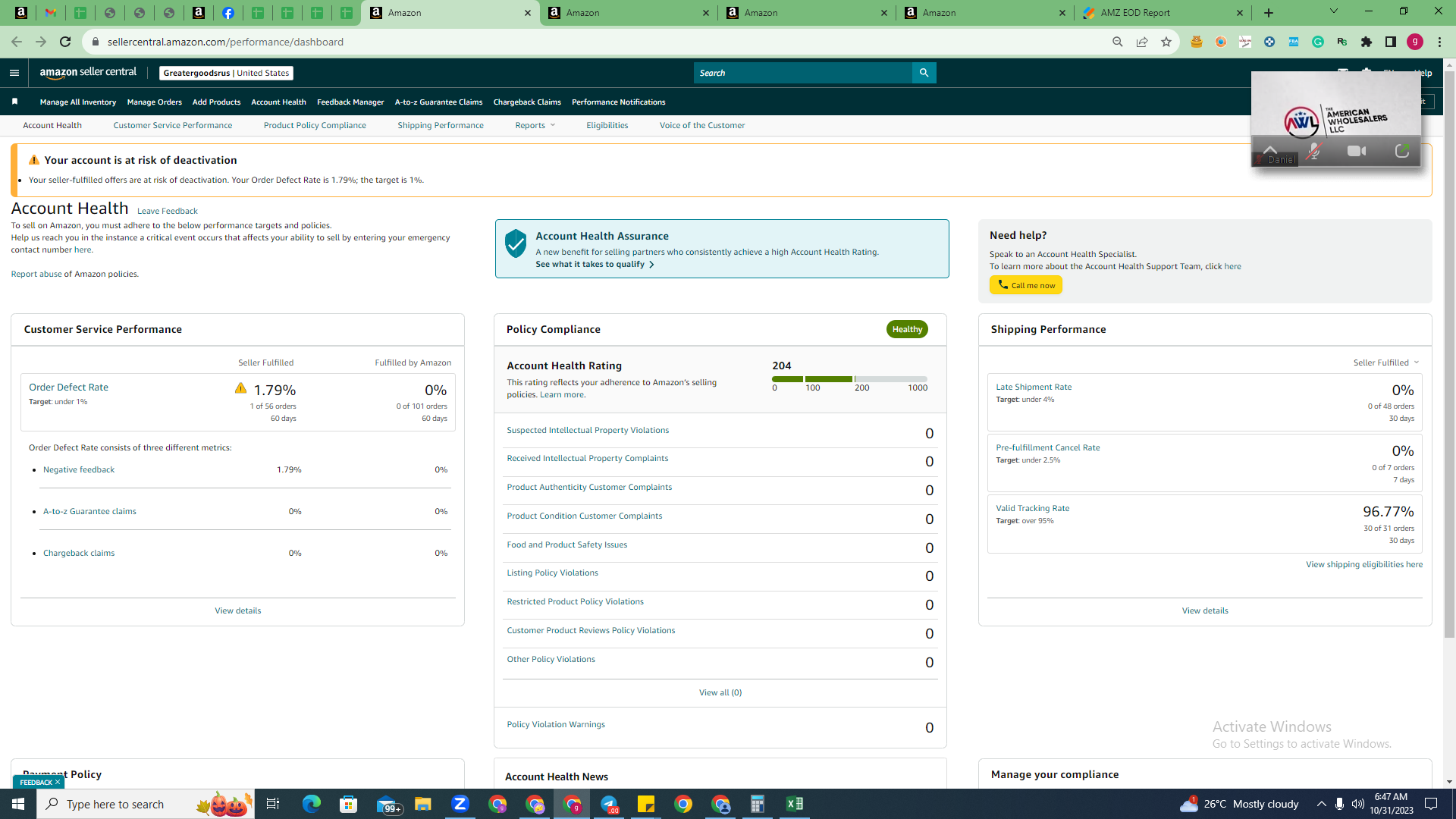This screenshot has width=1456, height=819.
Task: Open a new browser tab
Action: coord(1269,13)
